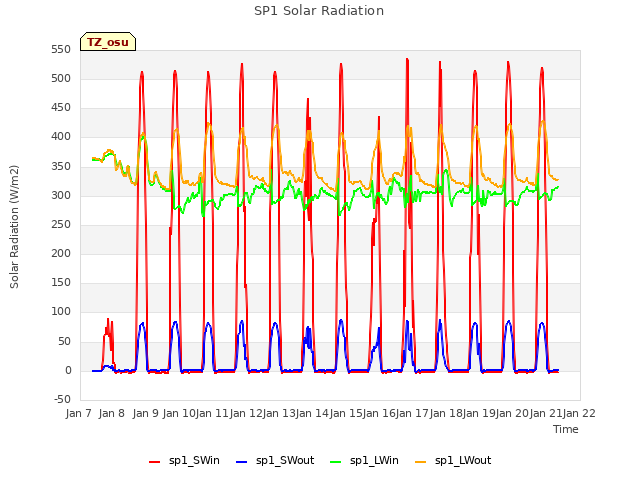
Task: Click the SP1 Solar Radiation chart title
Action: click(x=319, y=11)
